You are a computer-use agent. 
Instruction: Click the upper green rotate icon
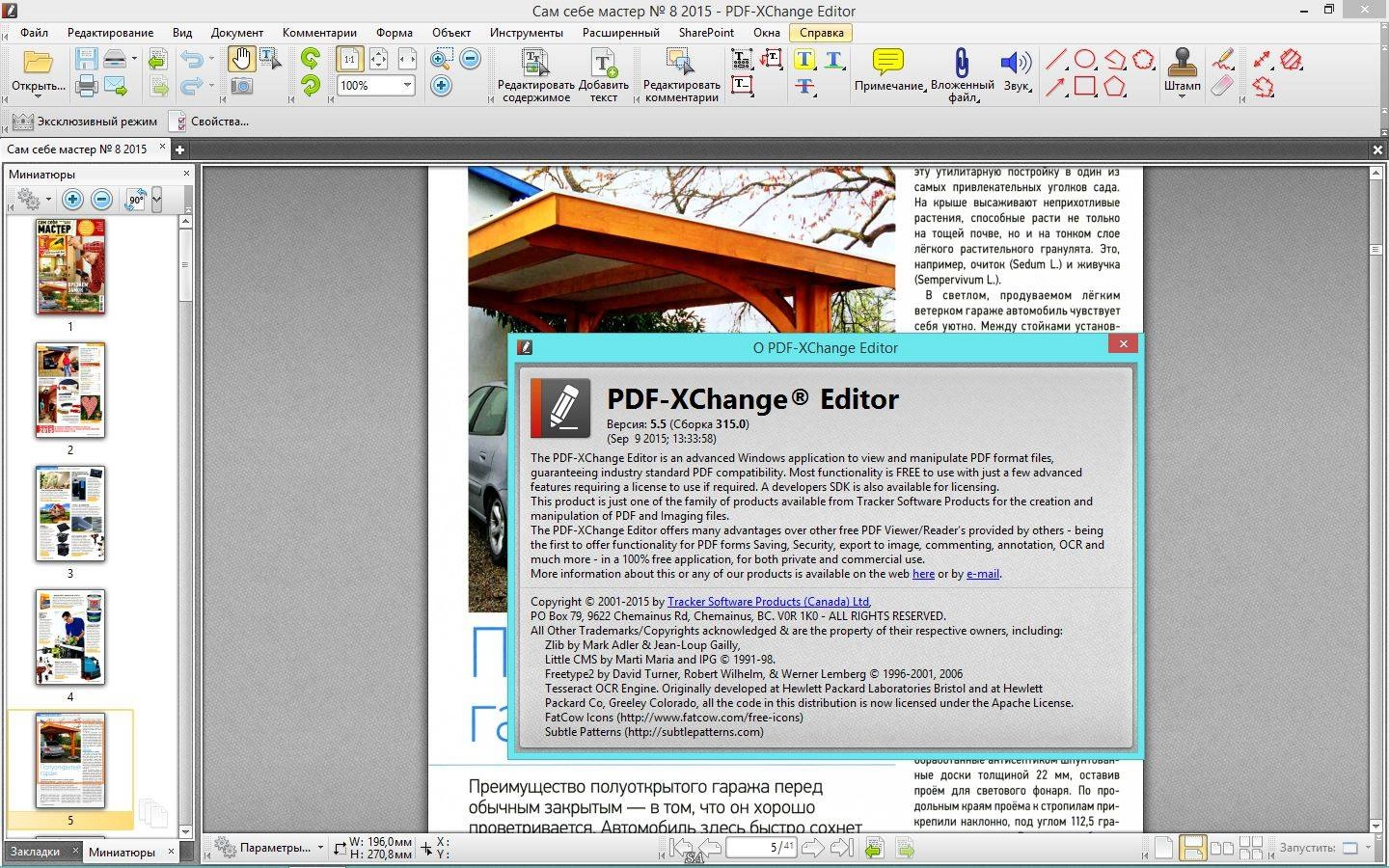310,60
